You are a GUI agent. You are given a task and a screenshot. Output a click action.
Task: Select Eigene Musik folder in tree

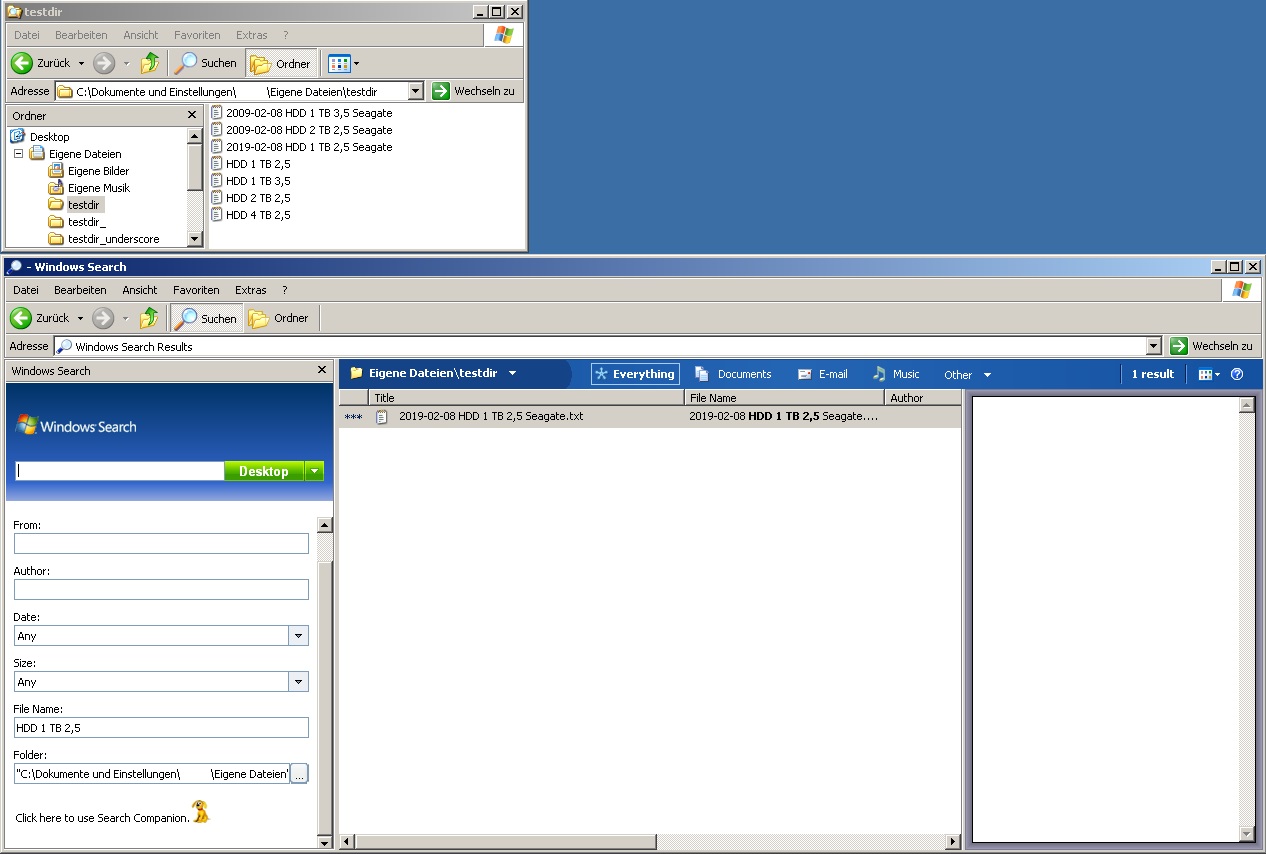click(99, 188)
